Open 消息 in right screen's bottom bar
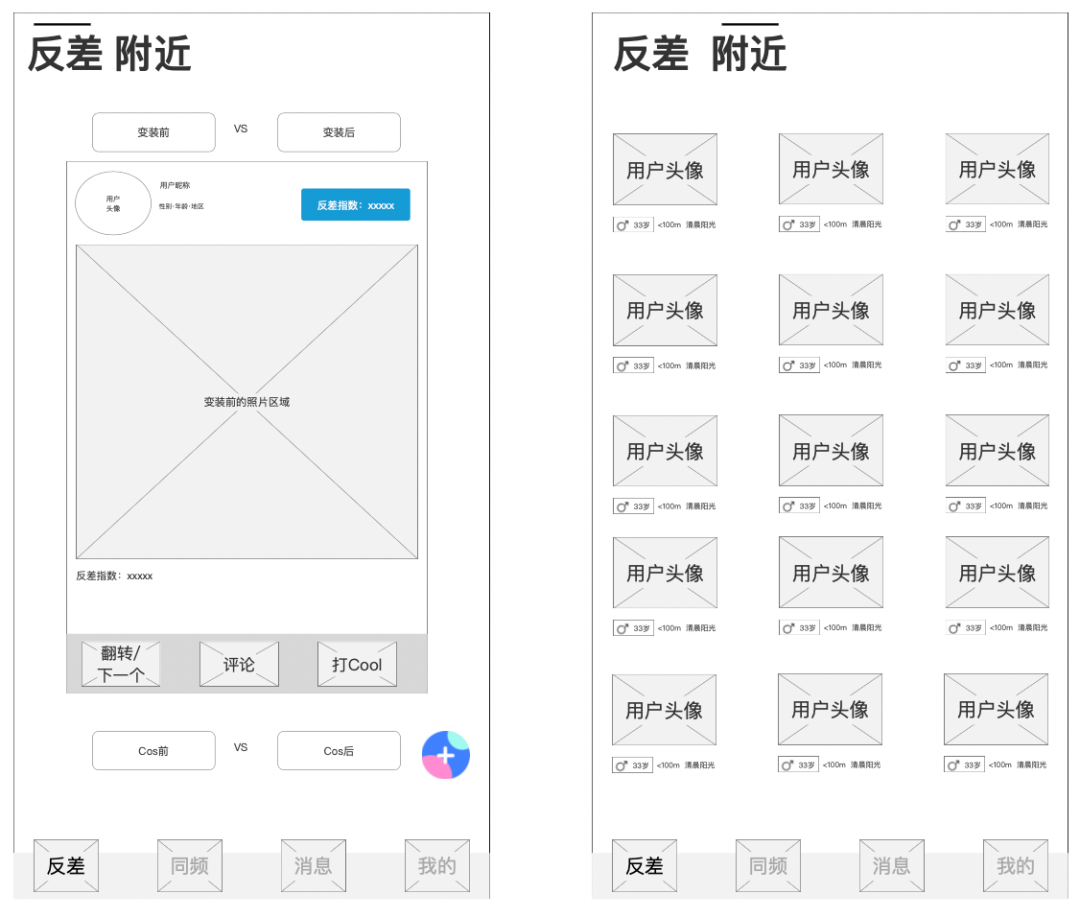The height and width of the screenshot is (917, 1080). click(891, 865)
